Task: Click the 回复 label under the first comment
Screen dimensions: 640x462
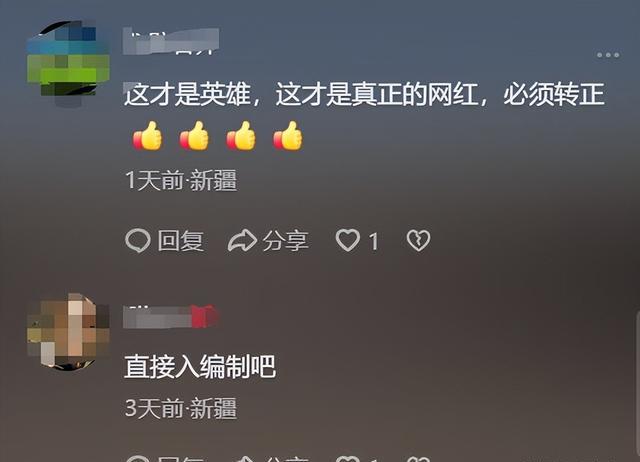Action: click(x=181, y=241)
